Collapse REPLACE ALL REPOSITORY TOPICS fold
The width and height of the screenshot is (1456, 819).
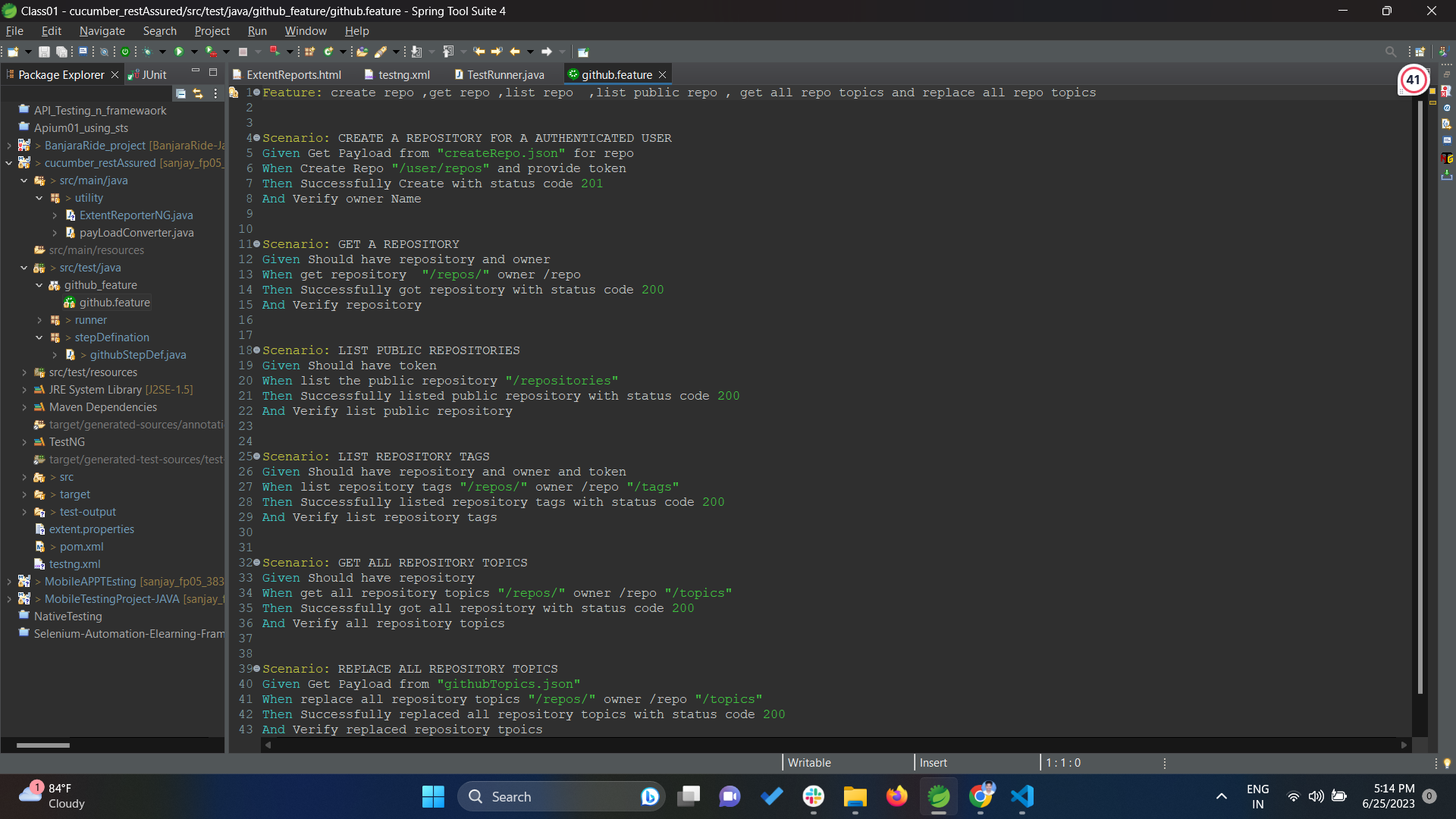point(257,669)
